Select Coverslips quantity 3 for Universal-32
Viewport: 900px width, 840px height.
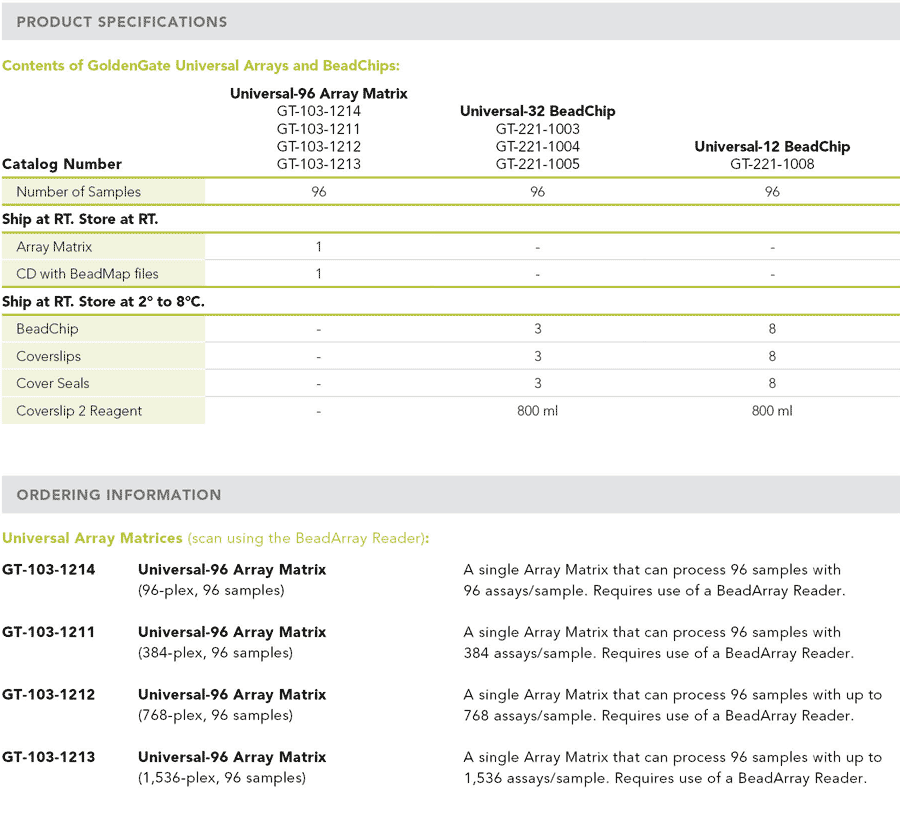point(537,356)
